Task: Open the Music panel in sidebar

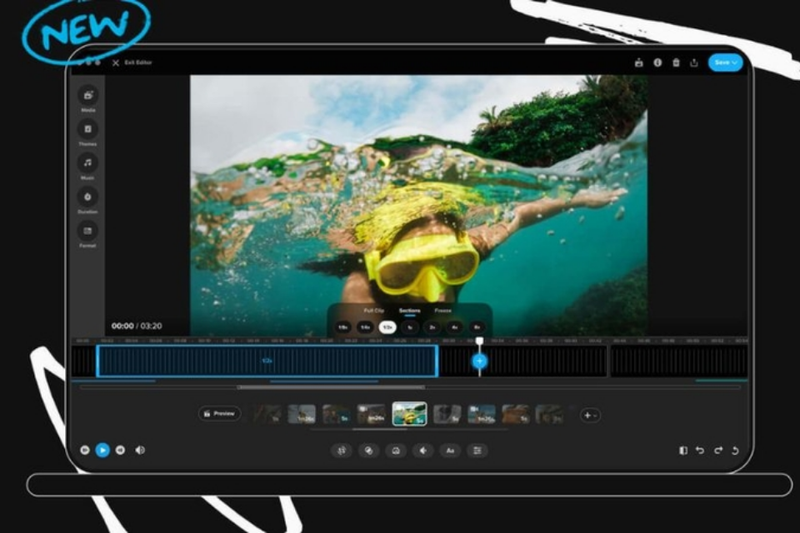Action: point(88,163)
